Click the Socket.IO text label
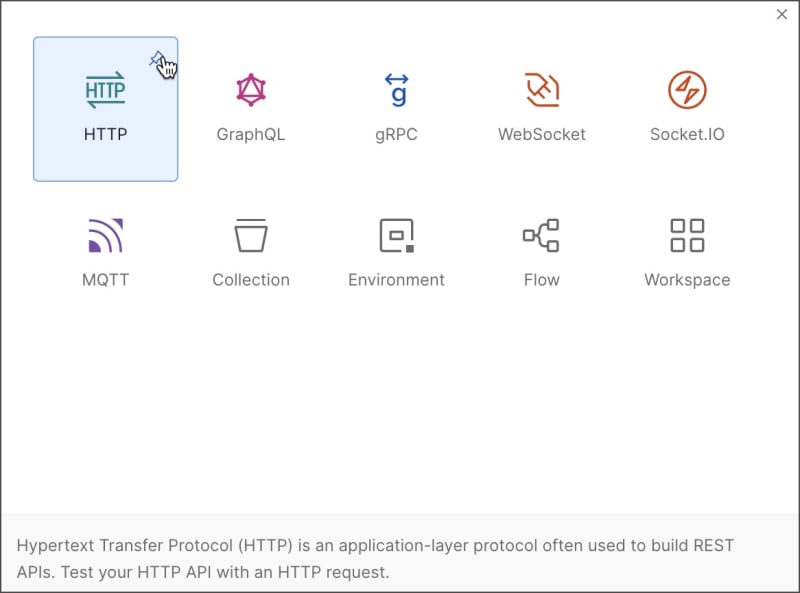Image resolution: width=800 pixels, height=593 pixels. coord(687,134)
